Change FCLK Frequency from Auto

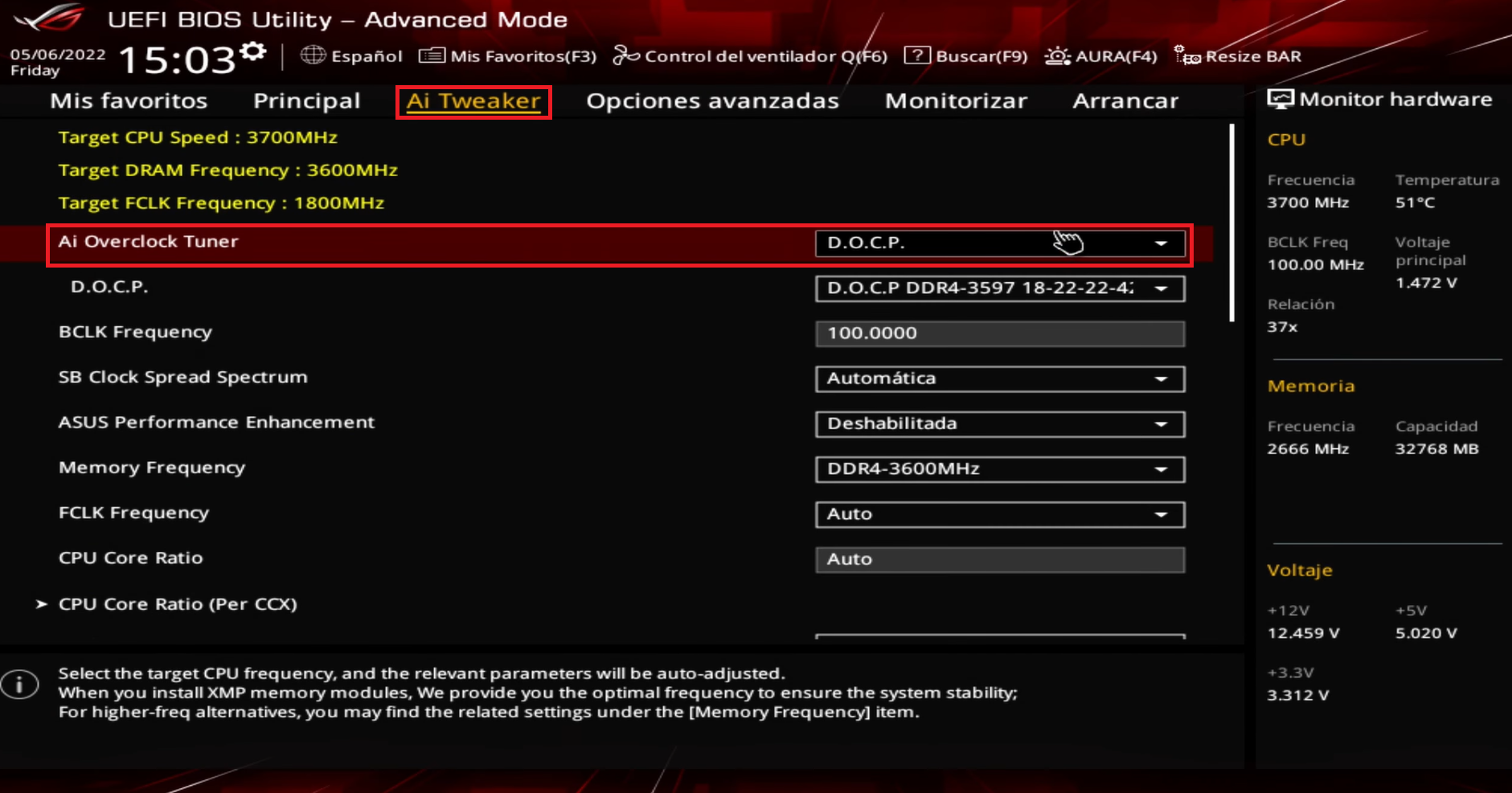[999, 514]
